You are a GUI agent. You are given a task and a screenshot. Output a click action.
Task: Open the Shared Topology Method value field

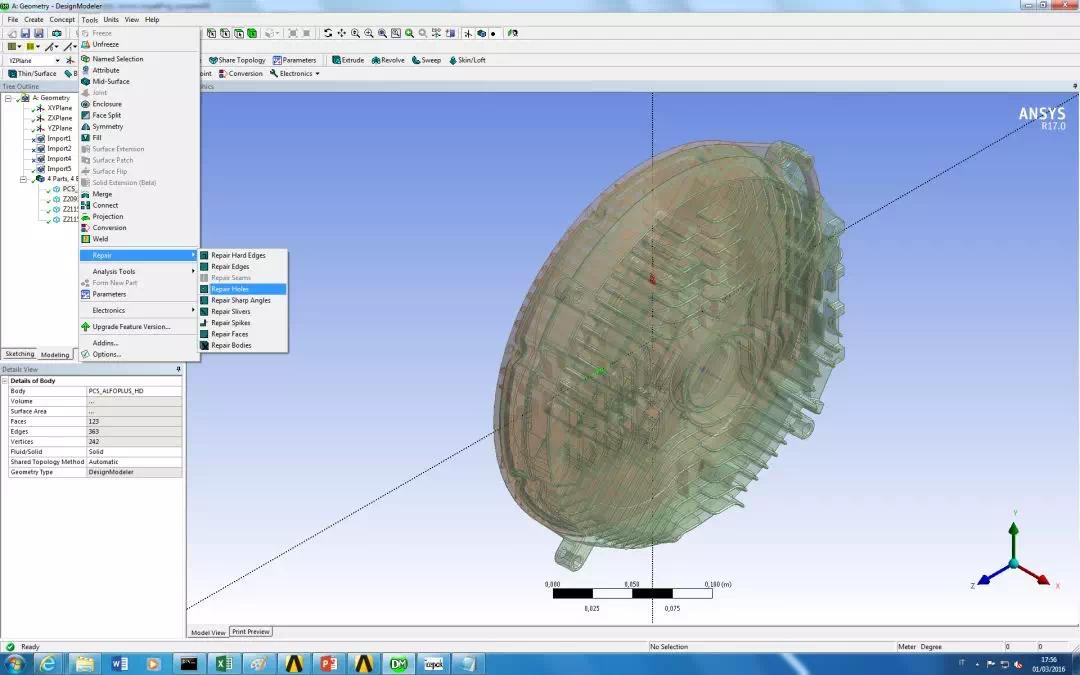coord(134,462)
